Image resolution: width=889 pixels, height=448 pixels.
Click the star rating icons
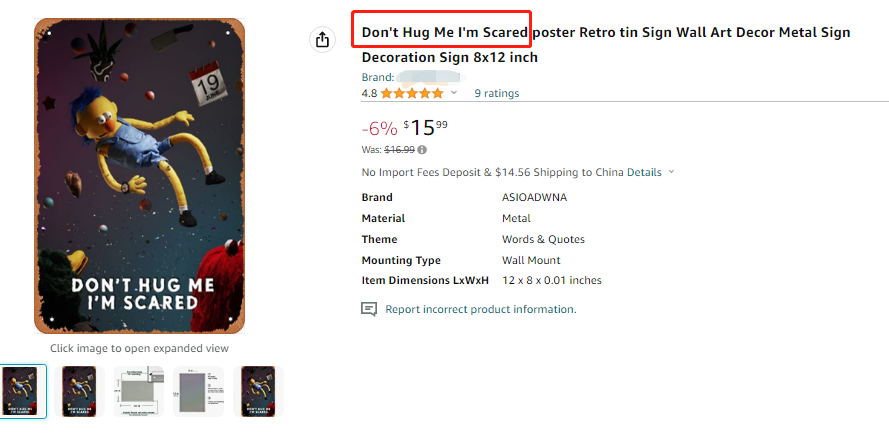click(x=411, y=94)
